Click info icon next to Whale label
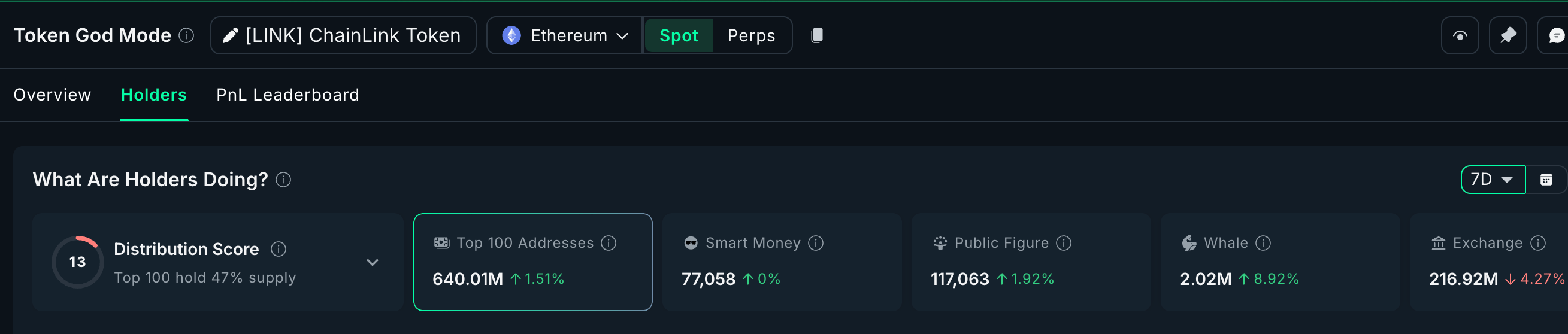This screenshot has width=1568, height=334. click(1263, 243)
